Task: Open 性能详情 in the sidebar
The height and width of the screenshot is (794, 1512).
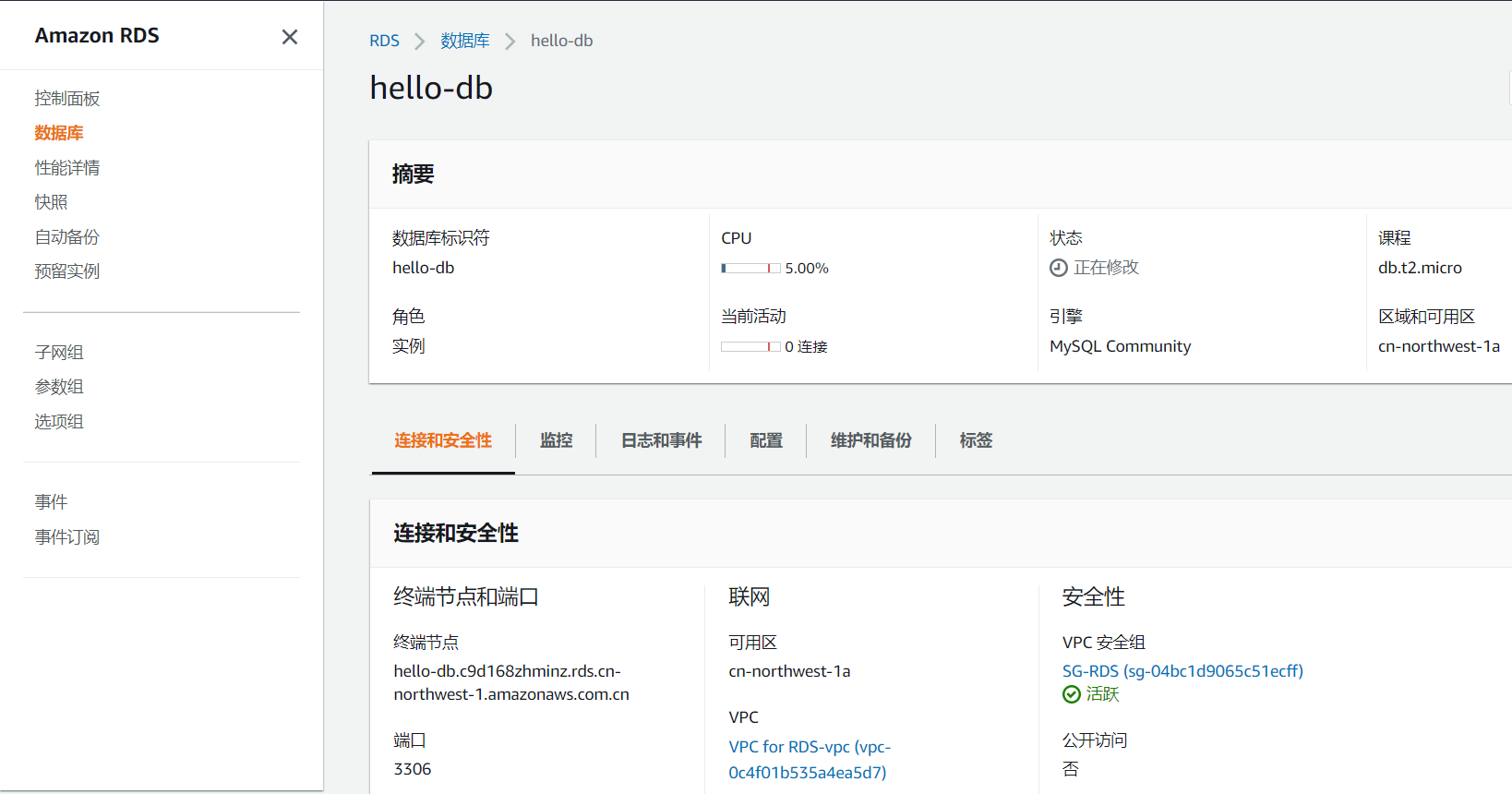Action: click(67, 168)
